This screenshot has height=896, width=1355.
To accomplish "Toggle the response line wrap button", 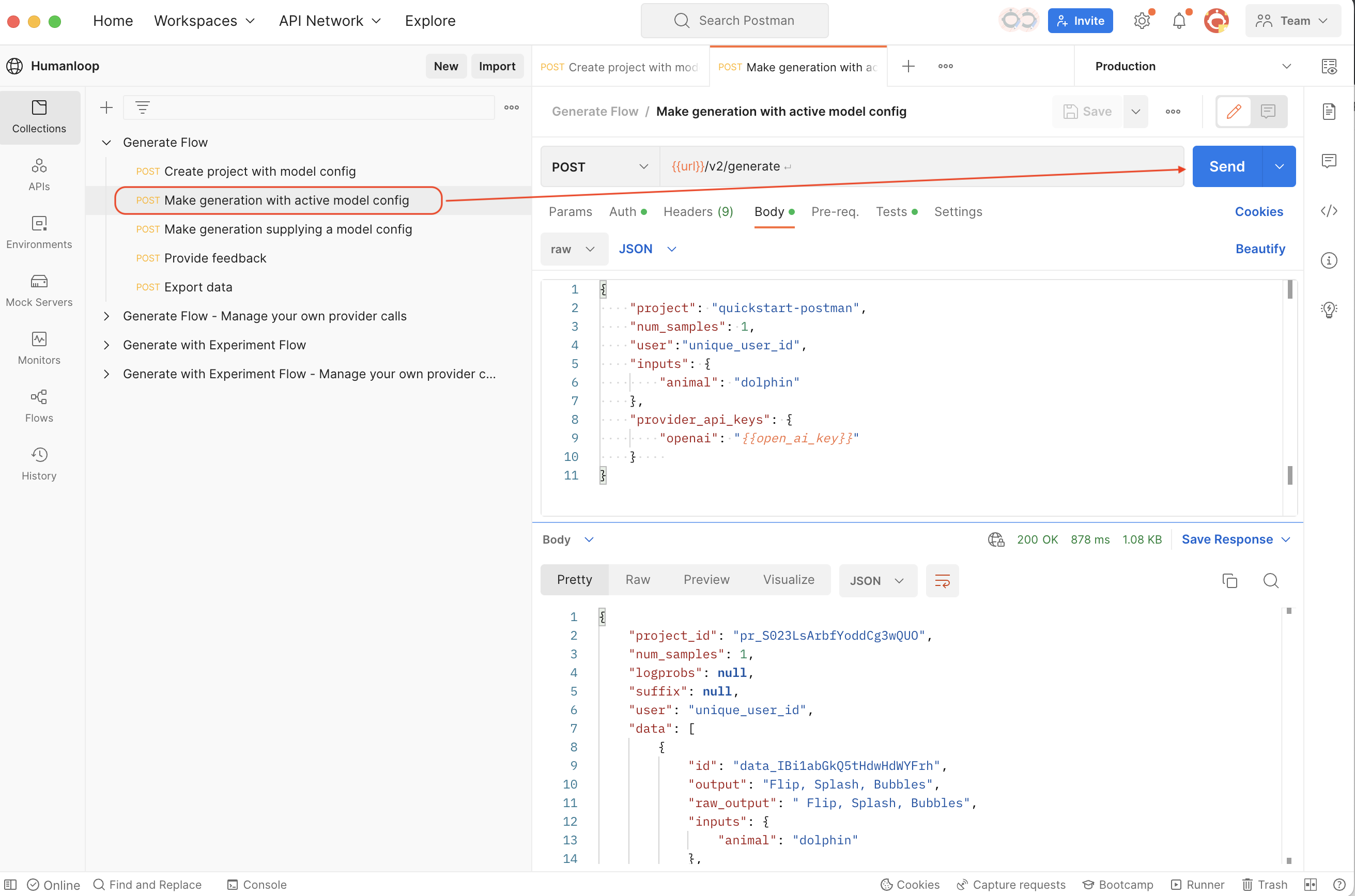I will point(942,580).
